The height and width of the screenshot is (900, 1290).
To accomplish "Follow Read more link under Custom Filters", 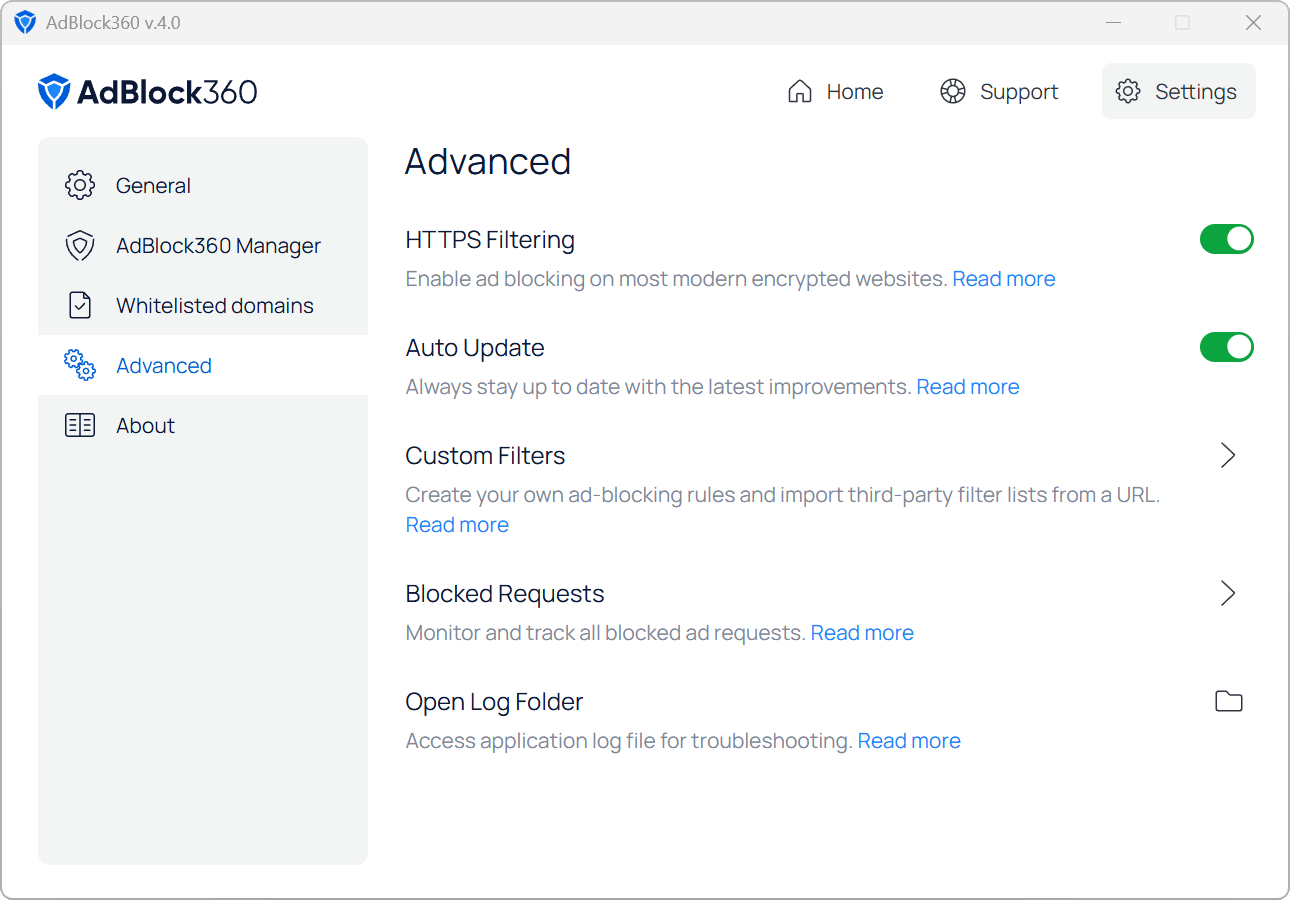I will pyautogui.click(x=457, y=525).
